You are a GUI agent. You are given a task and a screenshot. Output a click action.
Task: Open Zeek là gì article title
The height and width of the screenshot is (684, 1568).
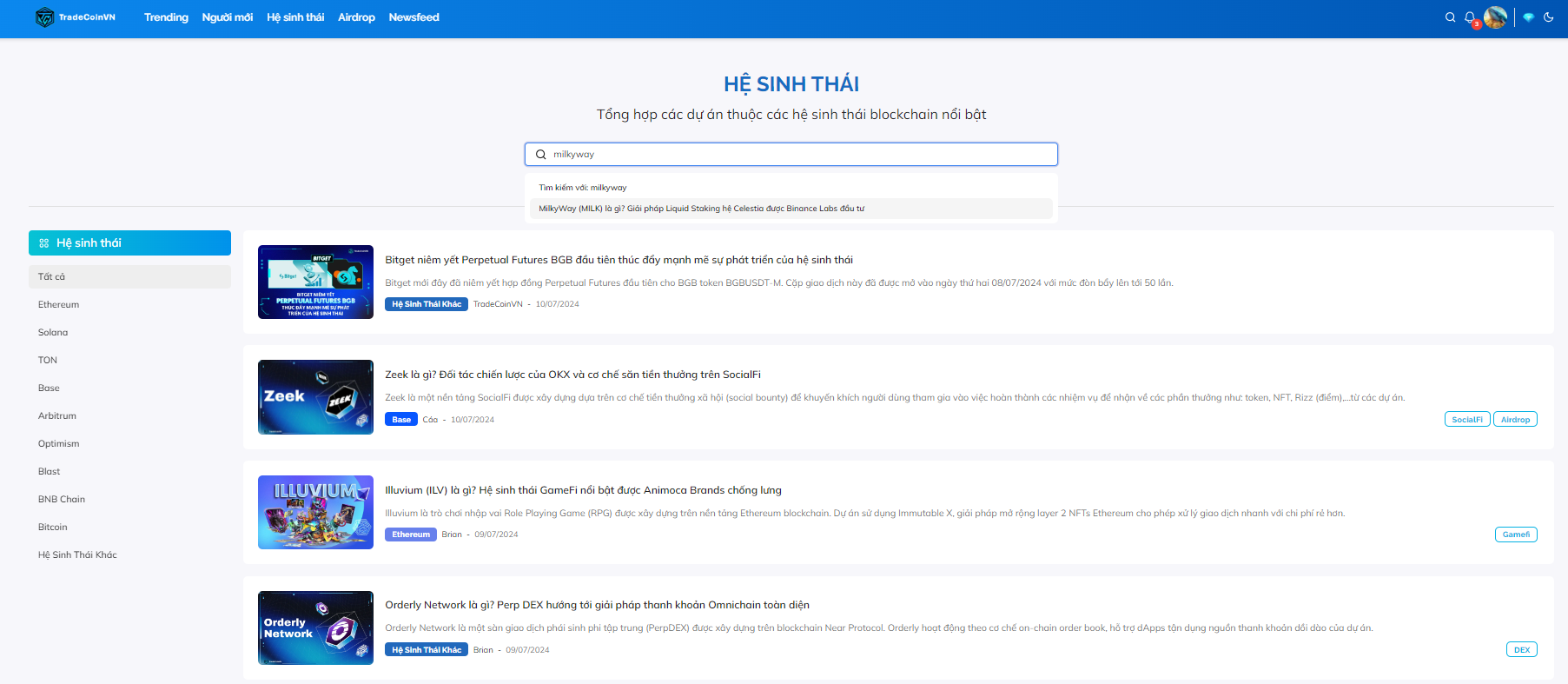(572, 375)
